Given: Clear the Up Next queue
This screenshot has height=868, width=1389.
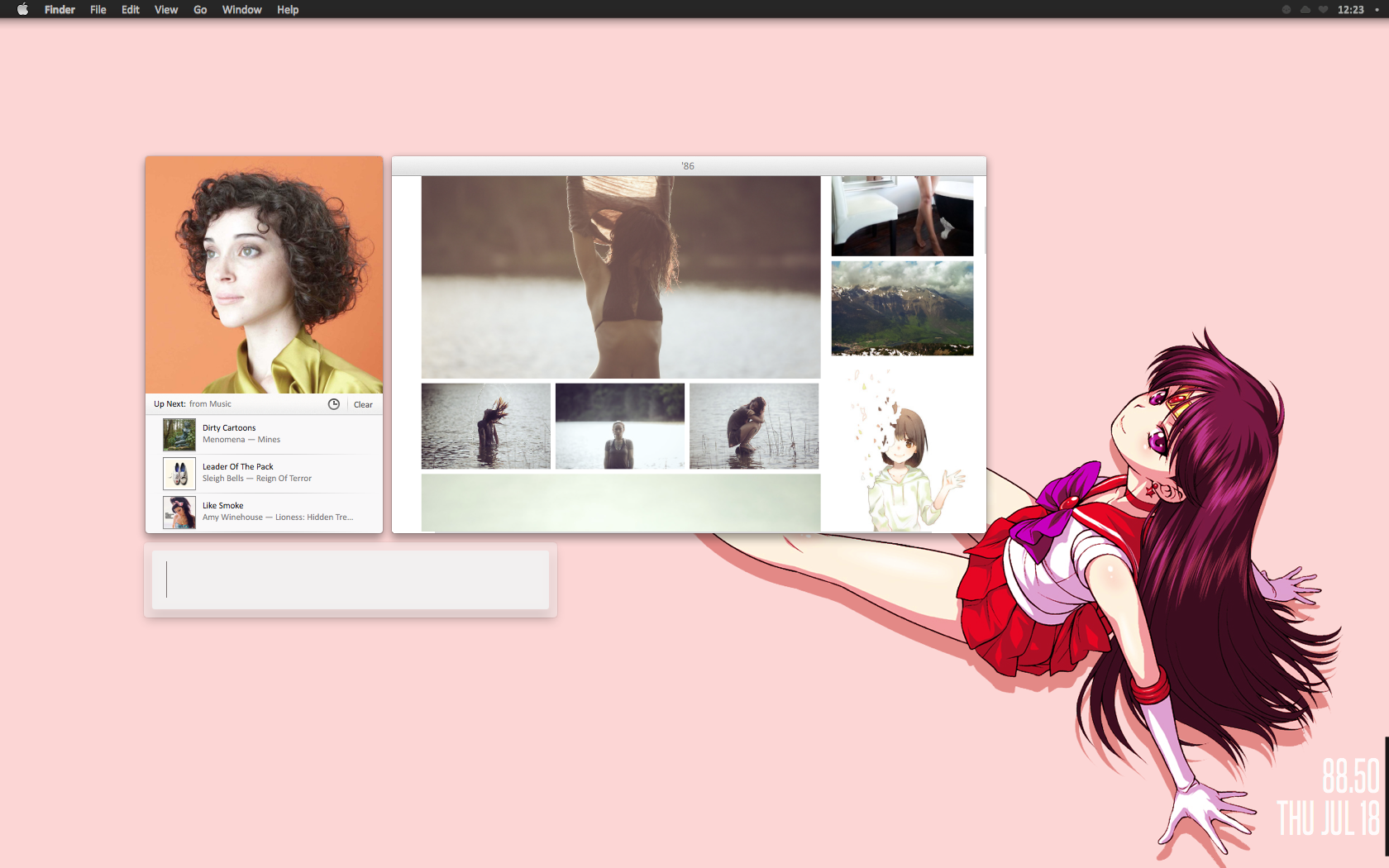Looking at the screenshot, I should (x=363, y=404).
